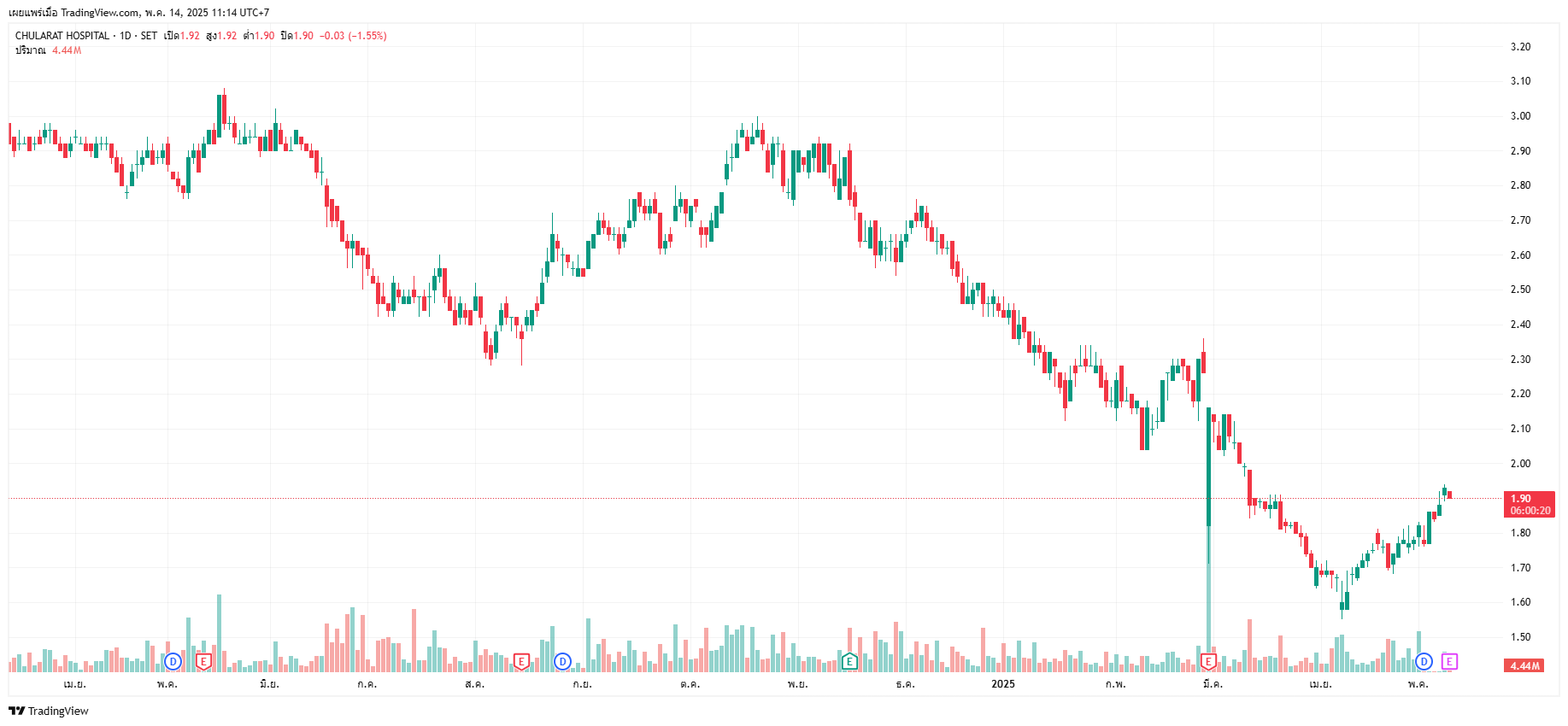Click the ต.ค. month label on the time axis
1568x726 pixels.
(690, 684)
